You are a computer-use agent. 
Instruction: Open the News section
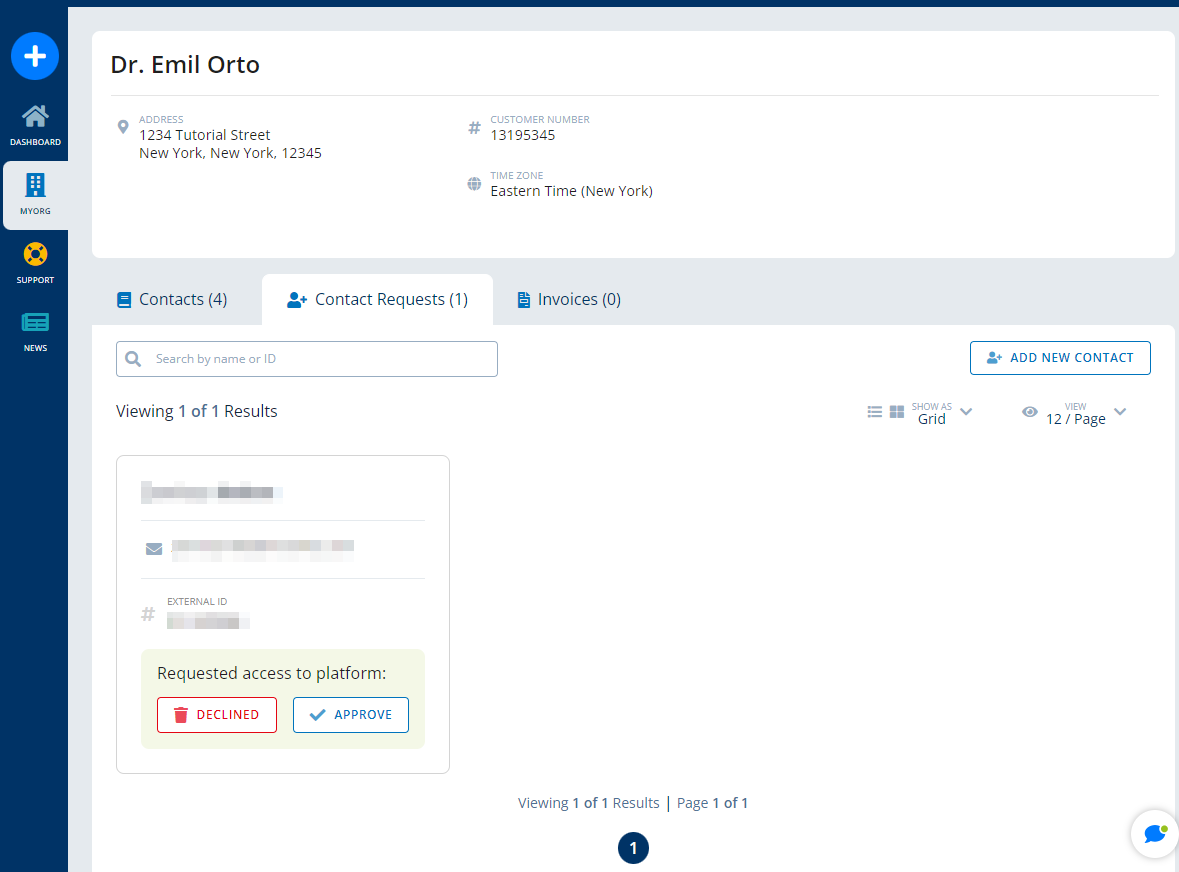(35, 330)
